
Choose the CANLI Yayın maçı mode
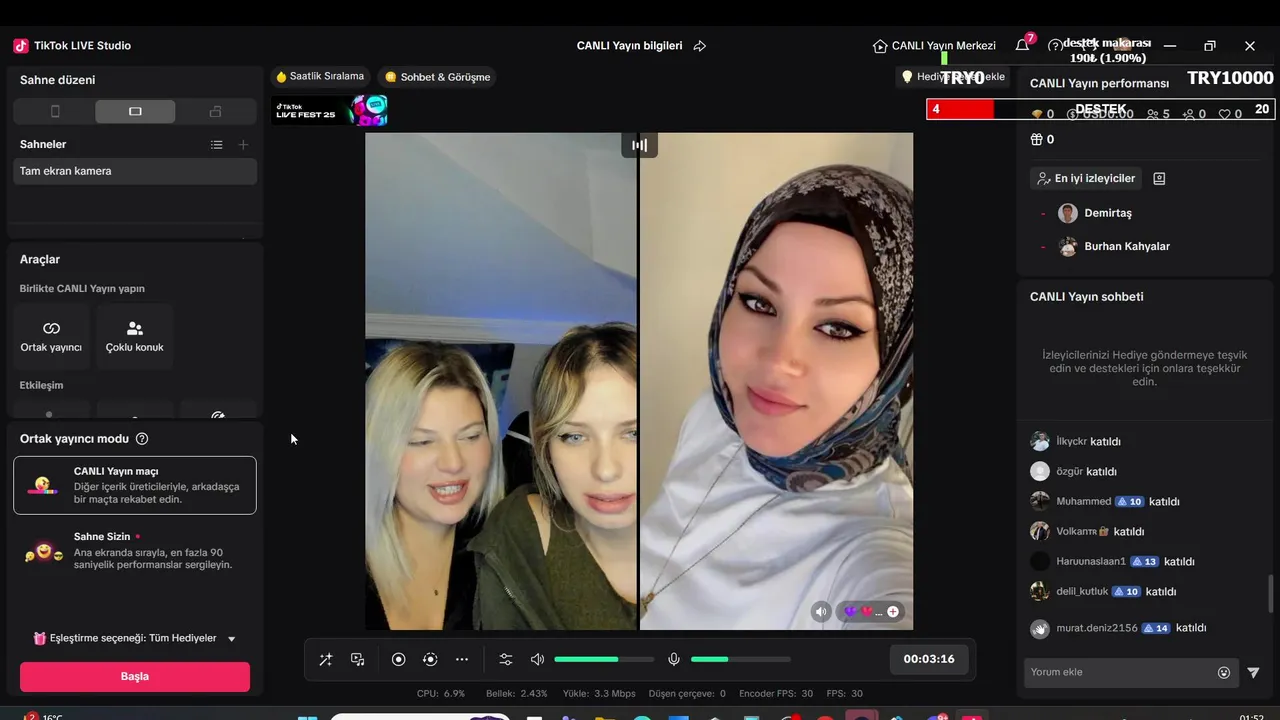[135, 485]
